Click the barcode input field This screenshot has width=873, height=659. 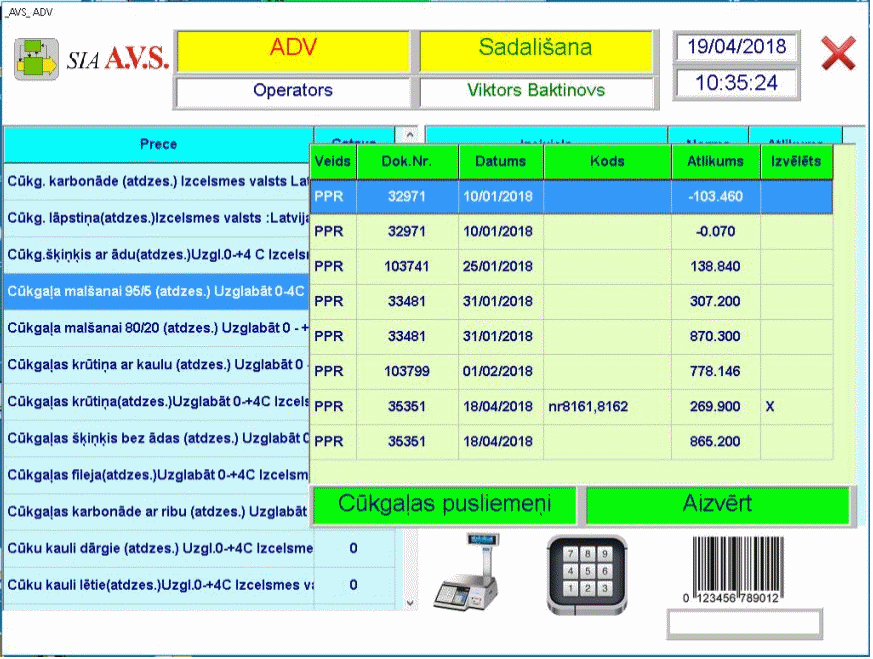[x=744, y=623]
